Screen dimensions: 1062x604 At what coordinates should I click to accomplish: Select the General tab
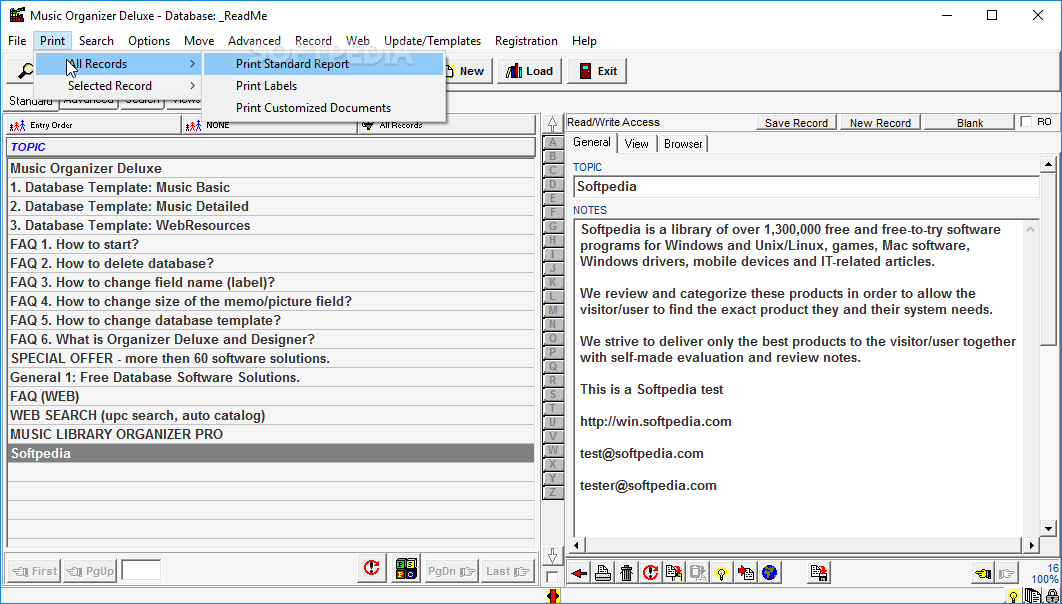click(591, 142)
